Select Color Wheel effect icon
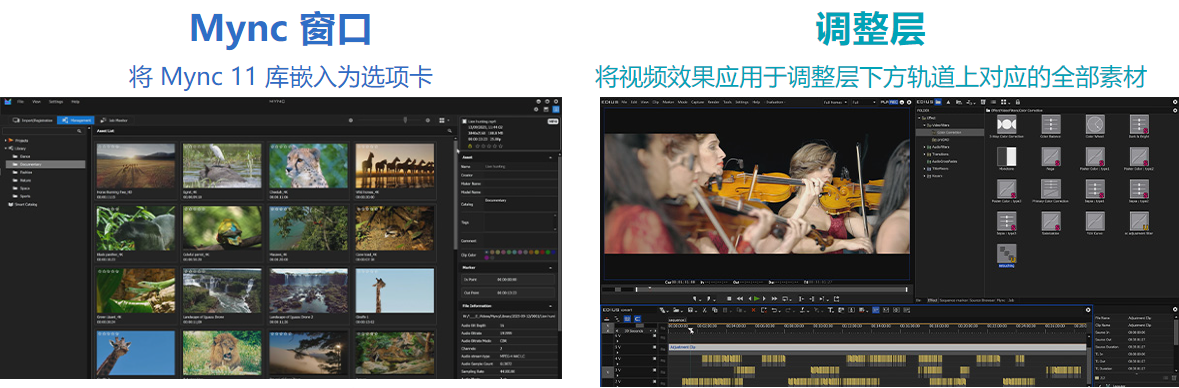 click(x=1096, y=124)
